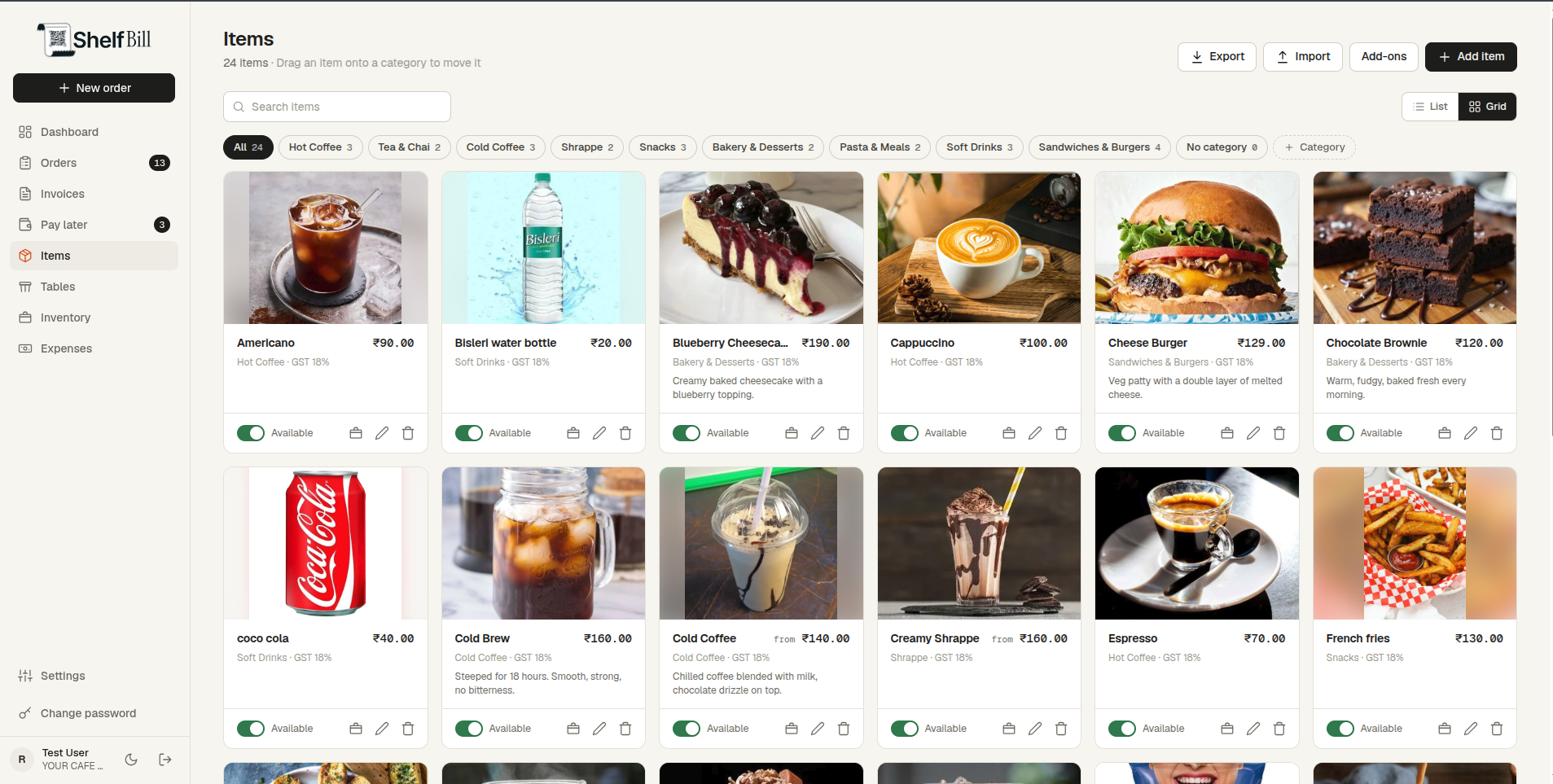This screenshot has width=1553, height=784.
Task: Edit the coco cola item
Action: (382, 729)
